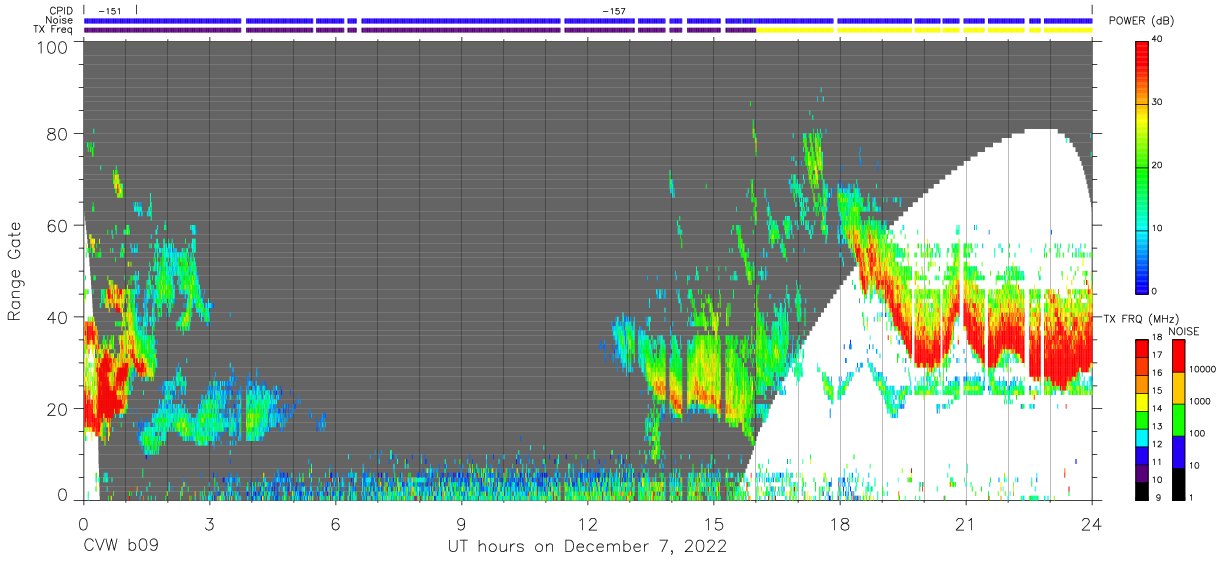Image resolution: width=1228 pixels, height=567 pixels.
Task: Click the 20 label on POWER scale
Action: [1159, 165]
